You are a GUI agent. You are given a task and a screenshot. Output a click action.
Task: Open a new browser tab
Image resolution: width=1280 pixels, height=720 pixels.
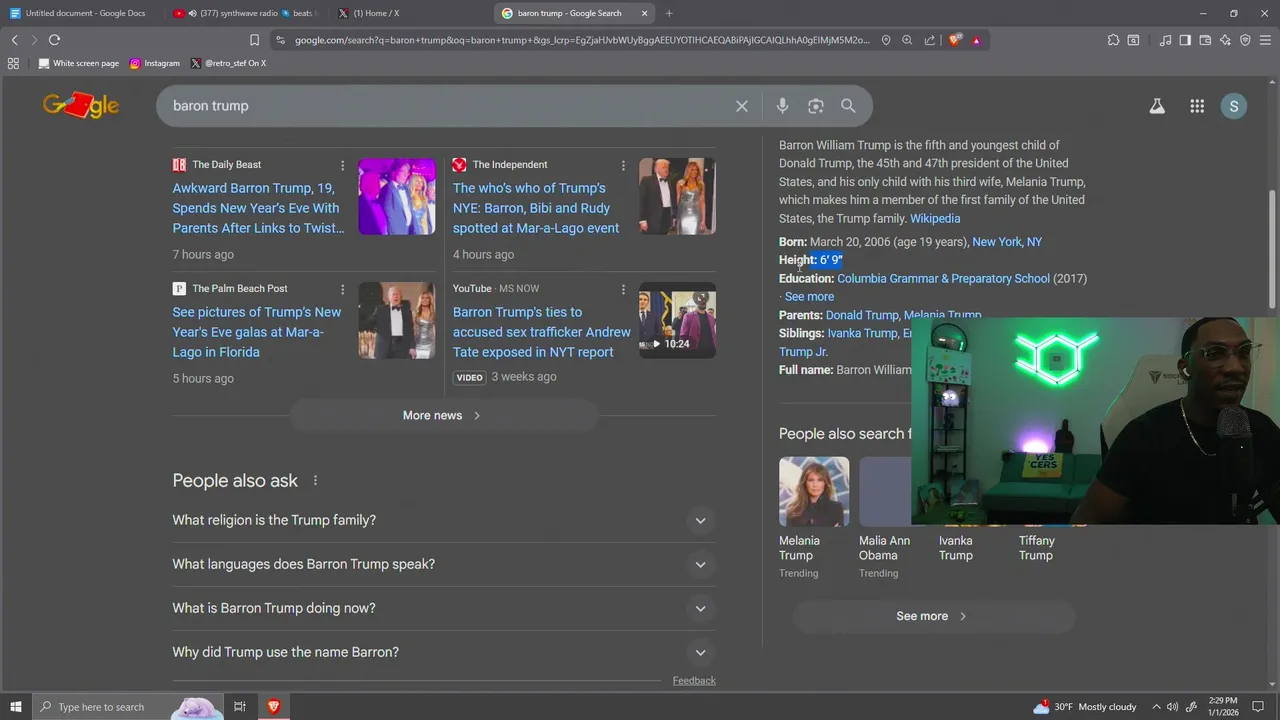[669, 13]
